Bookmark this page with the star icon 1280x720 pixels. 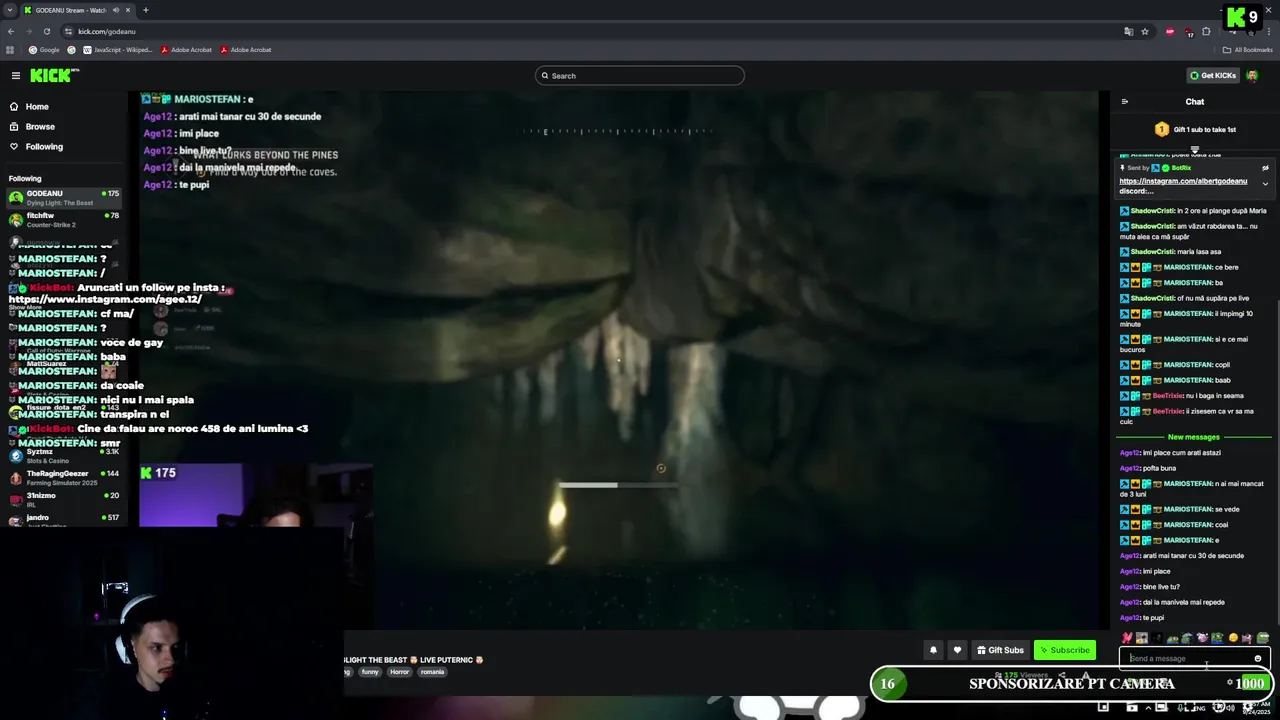click(1145, 31)
